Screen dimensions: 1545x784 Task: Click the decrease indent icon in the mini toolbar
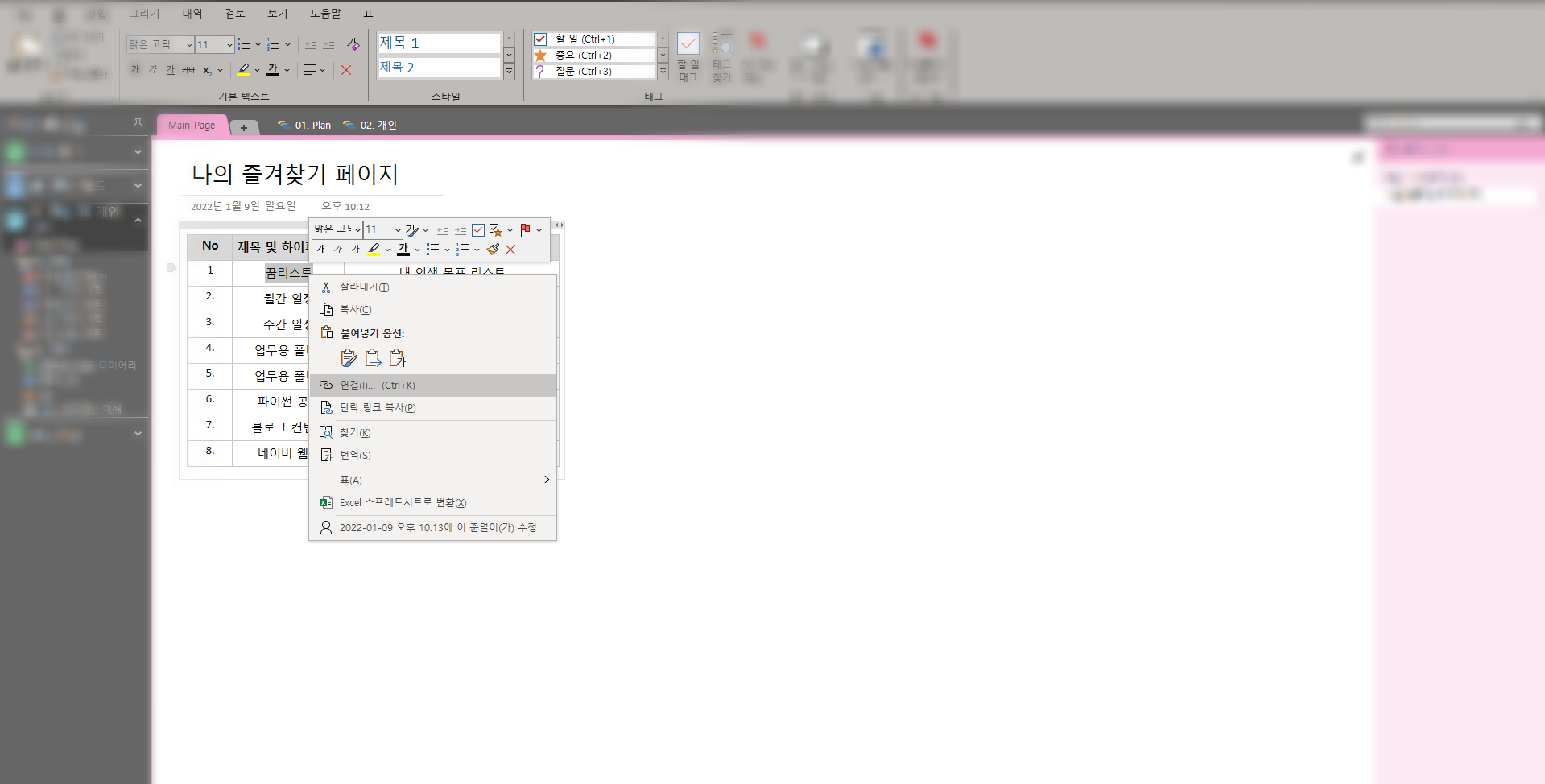[443, 229]
